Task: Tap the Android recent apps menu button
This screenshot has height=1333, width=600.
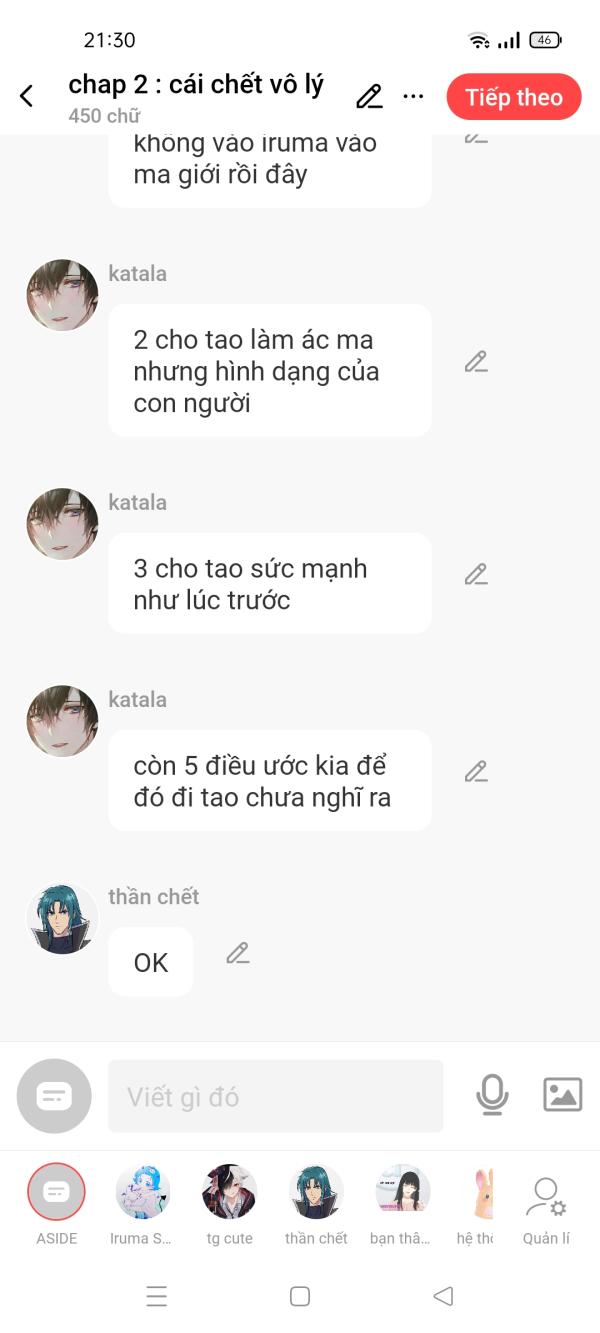Action: click(x=157, y=1296)
